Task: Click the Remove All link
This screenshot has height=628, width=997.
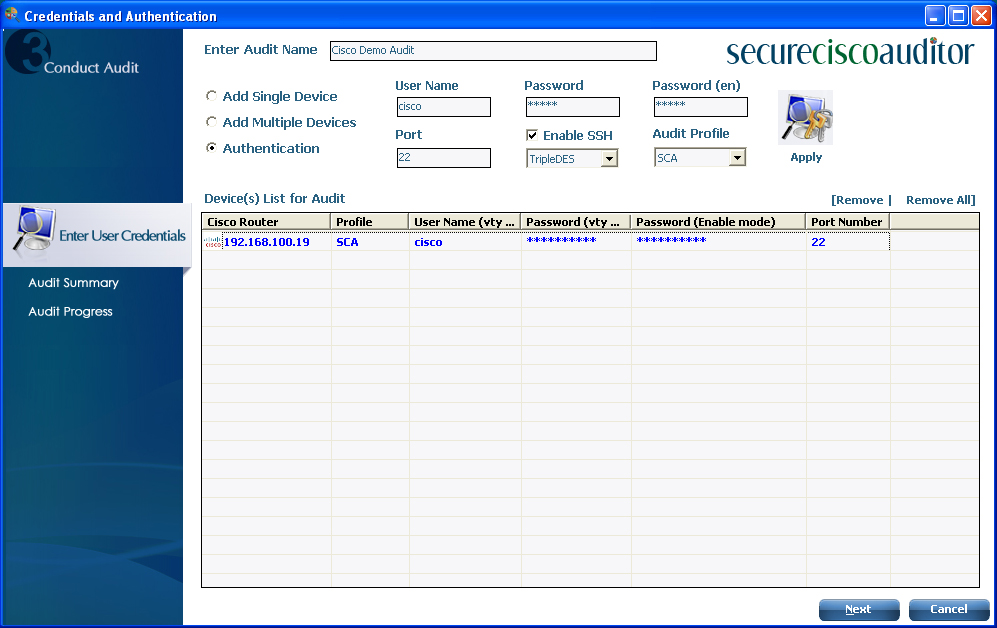Action: click(x=940, y=200)
